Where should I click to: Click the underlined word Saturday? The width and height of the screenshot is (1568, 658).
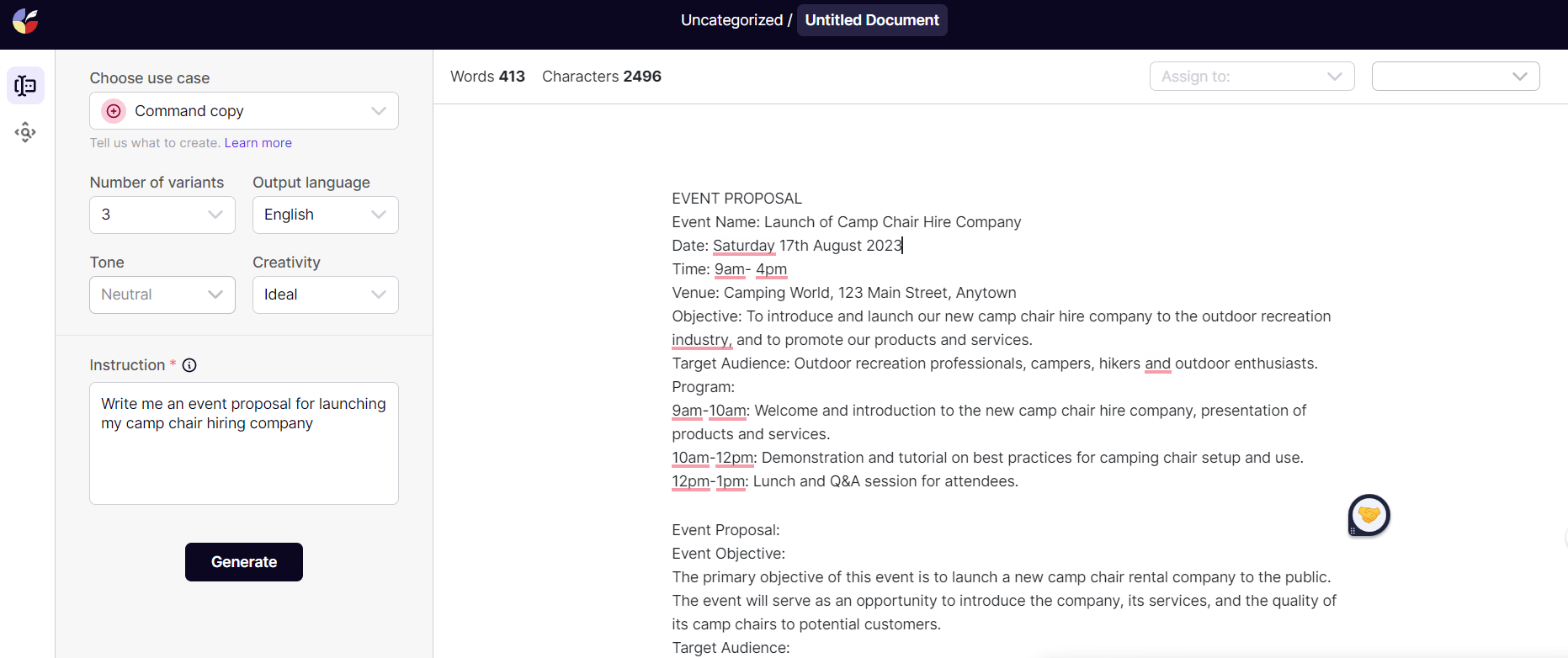(743, 246)
